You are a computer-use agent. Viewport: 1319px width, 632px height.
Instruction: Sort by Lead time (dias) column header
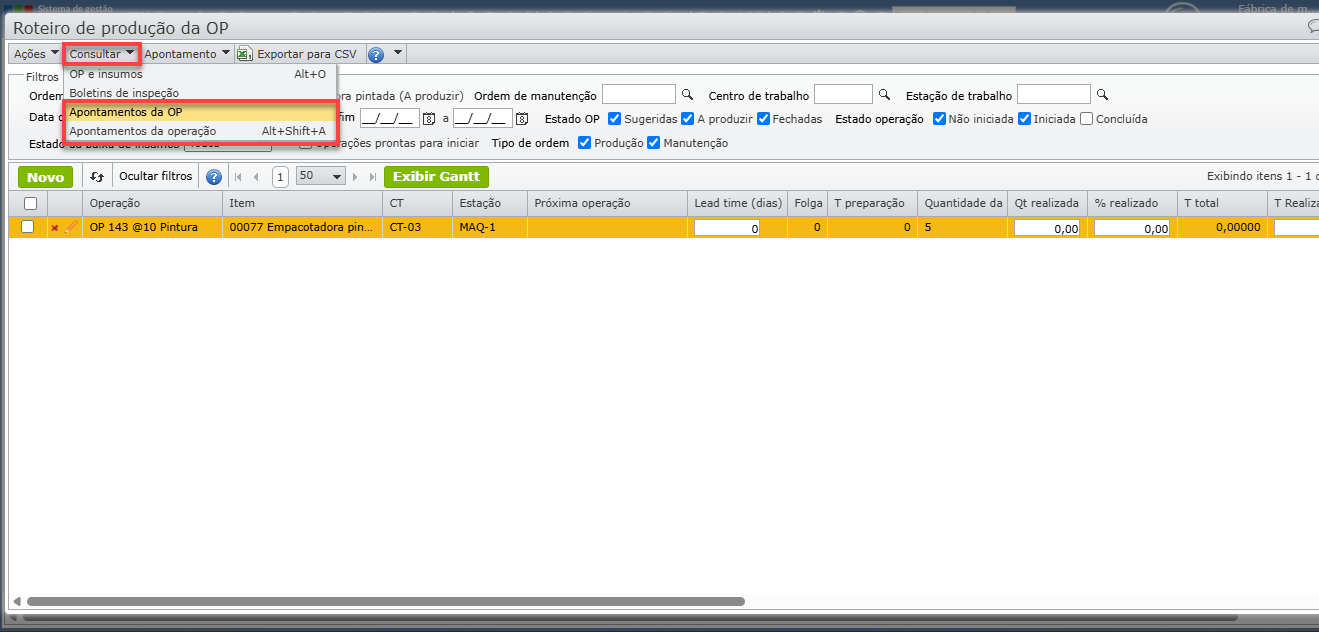(738, 203)
